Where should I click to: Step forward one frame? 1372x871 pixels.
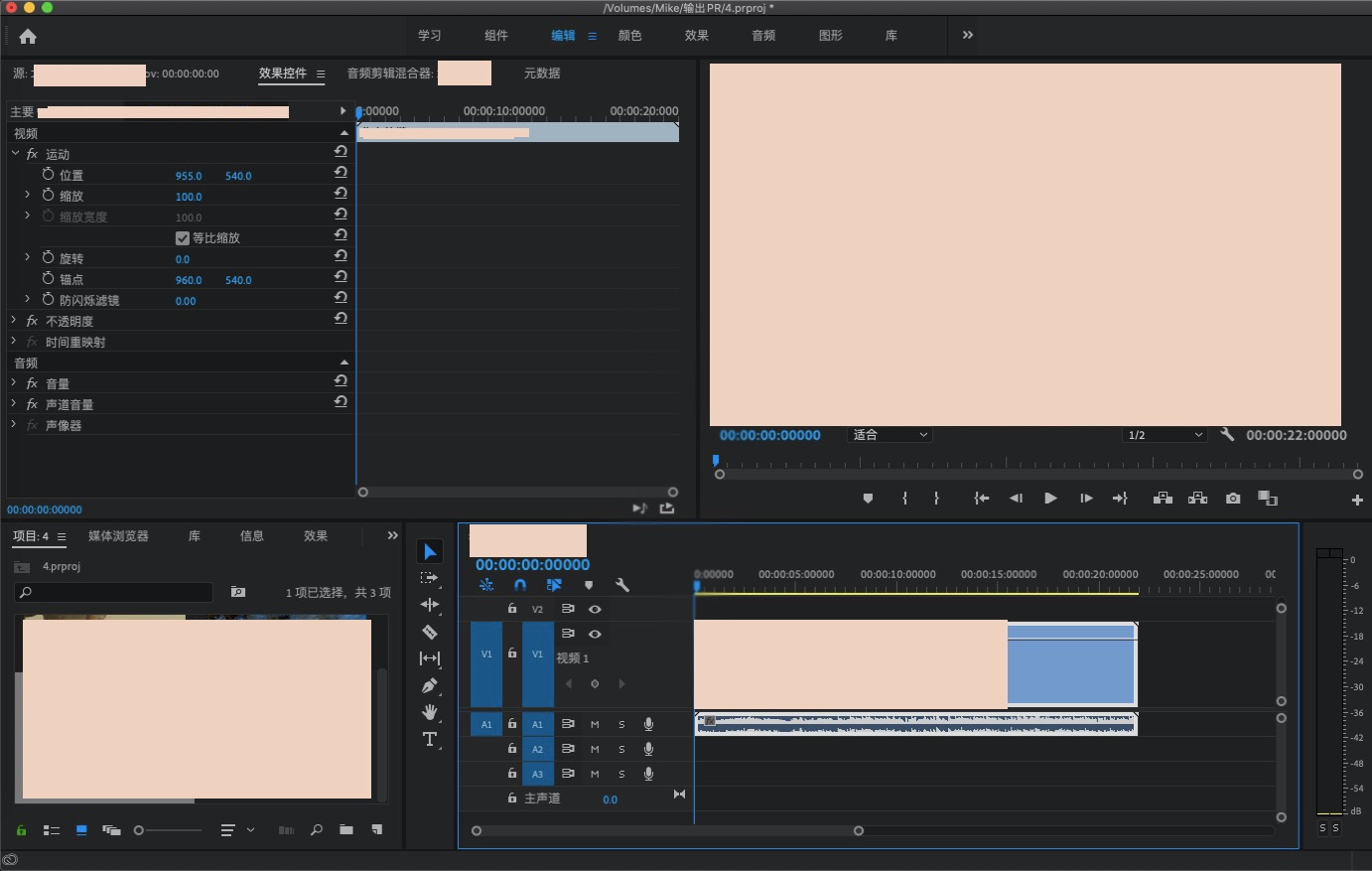coord(1086,499)
